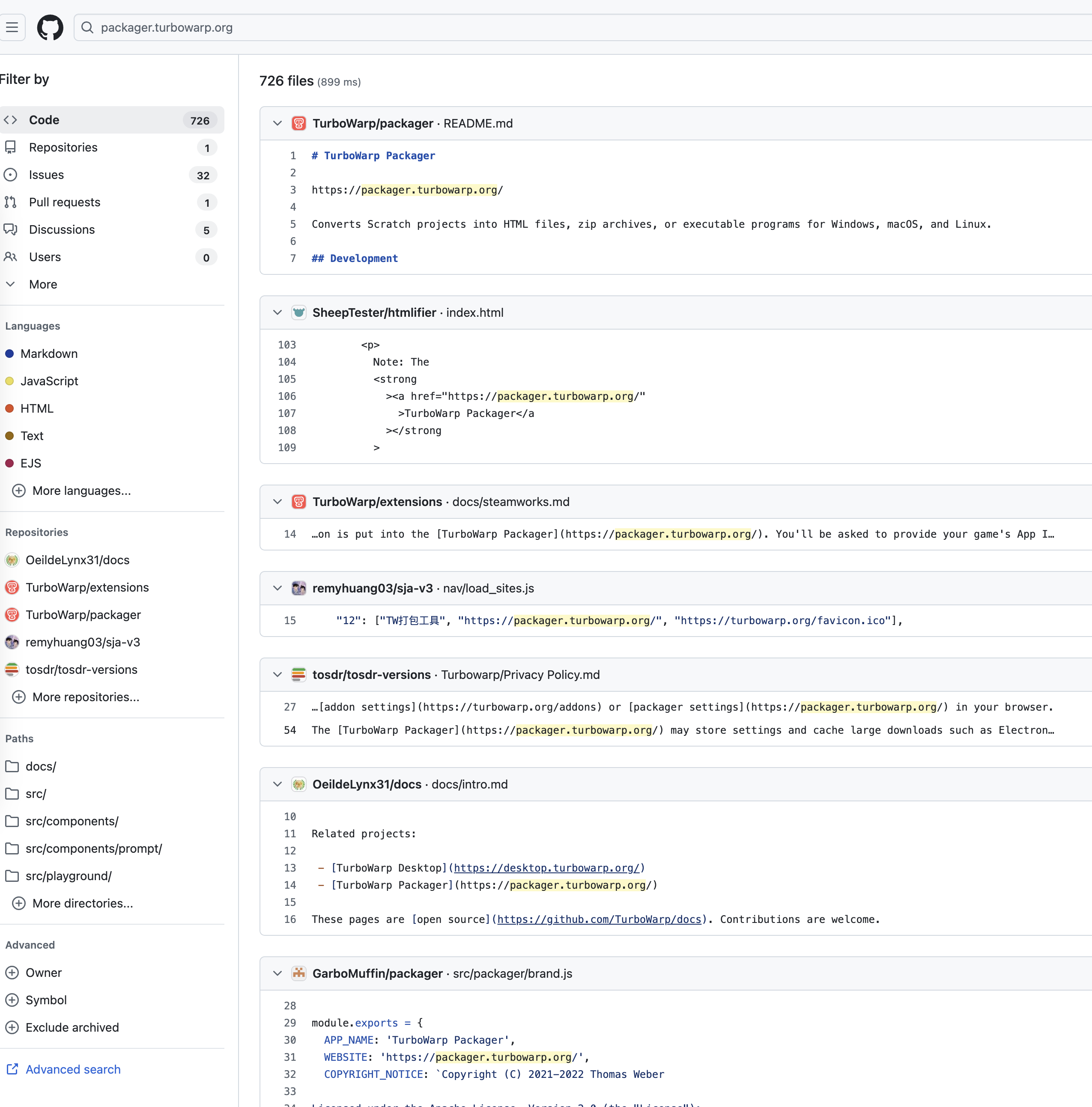The image size is (1092, 1107).
Task: Focus the search box with packager.turbowarp.org
Action: pos(582,27)
